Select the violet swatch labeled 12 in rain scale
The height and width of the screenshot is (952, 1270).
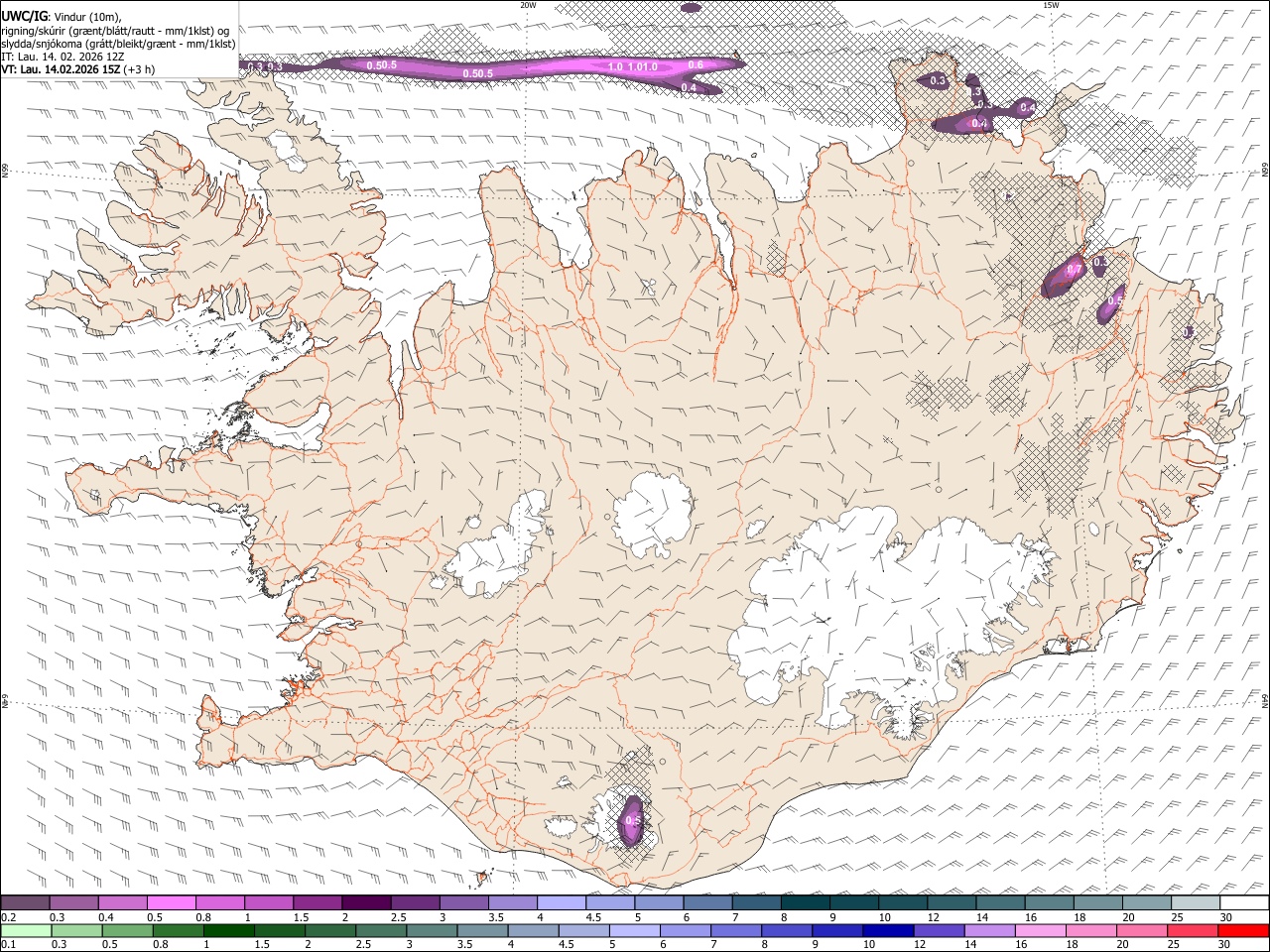click(939, 930)
